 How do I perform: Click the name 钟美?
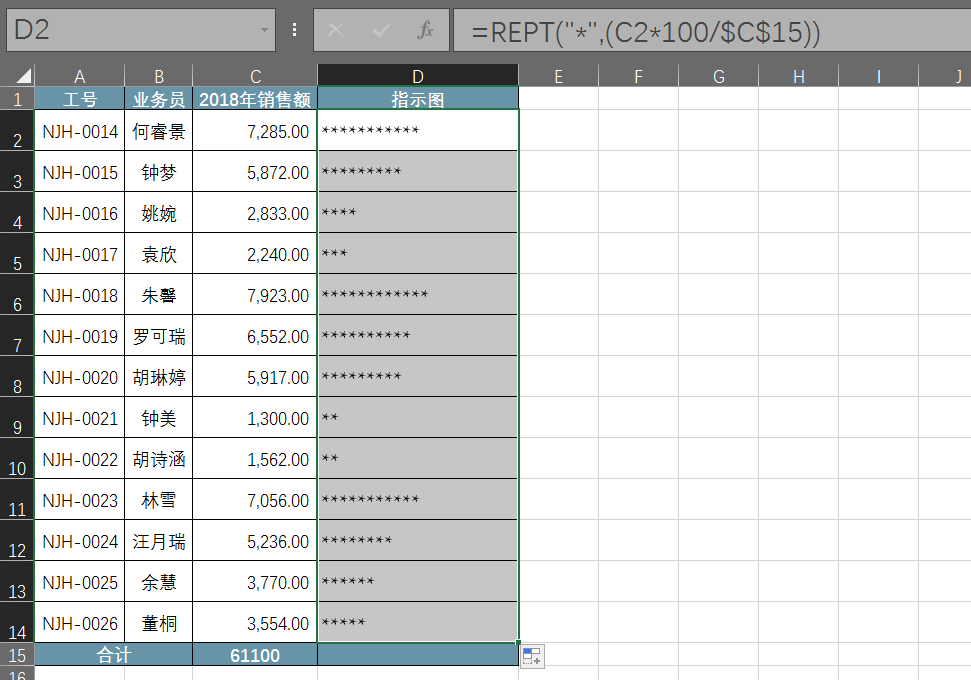point(159,417)
